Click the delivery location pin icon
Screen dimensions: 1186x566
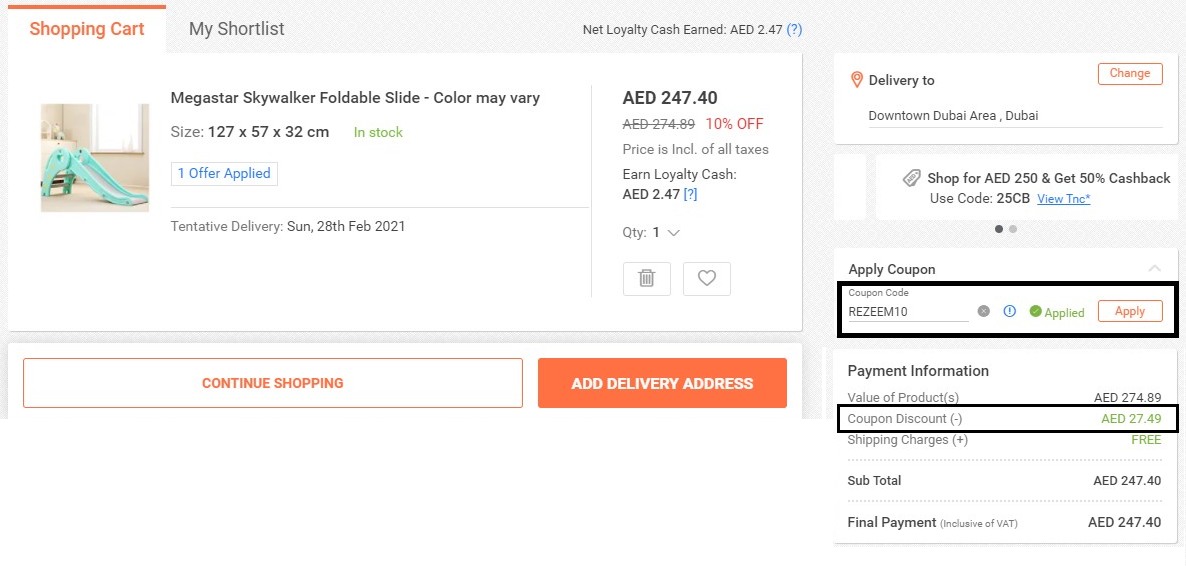point(856,80)
